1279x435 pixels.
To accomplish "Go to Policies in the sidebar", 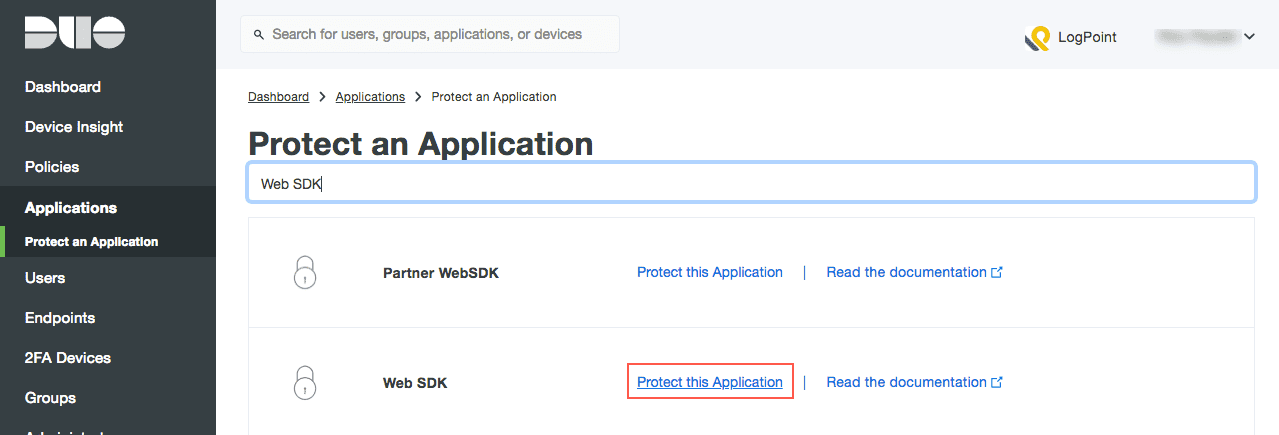I will click(52, 167).
